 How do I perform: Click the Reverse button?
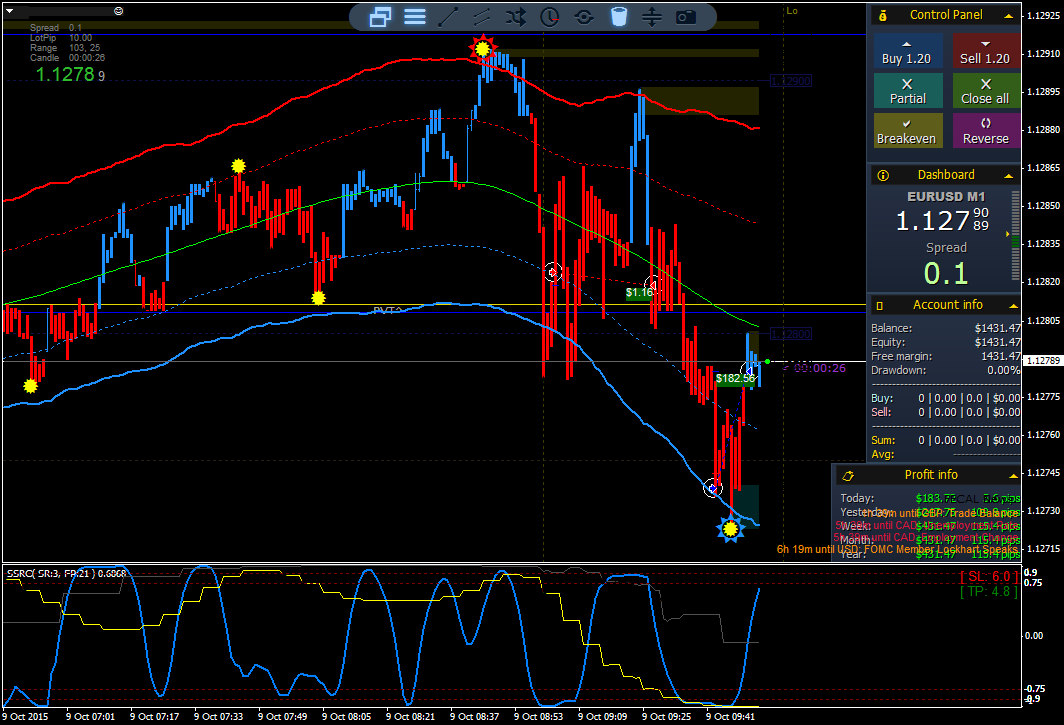[985, 130]
